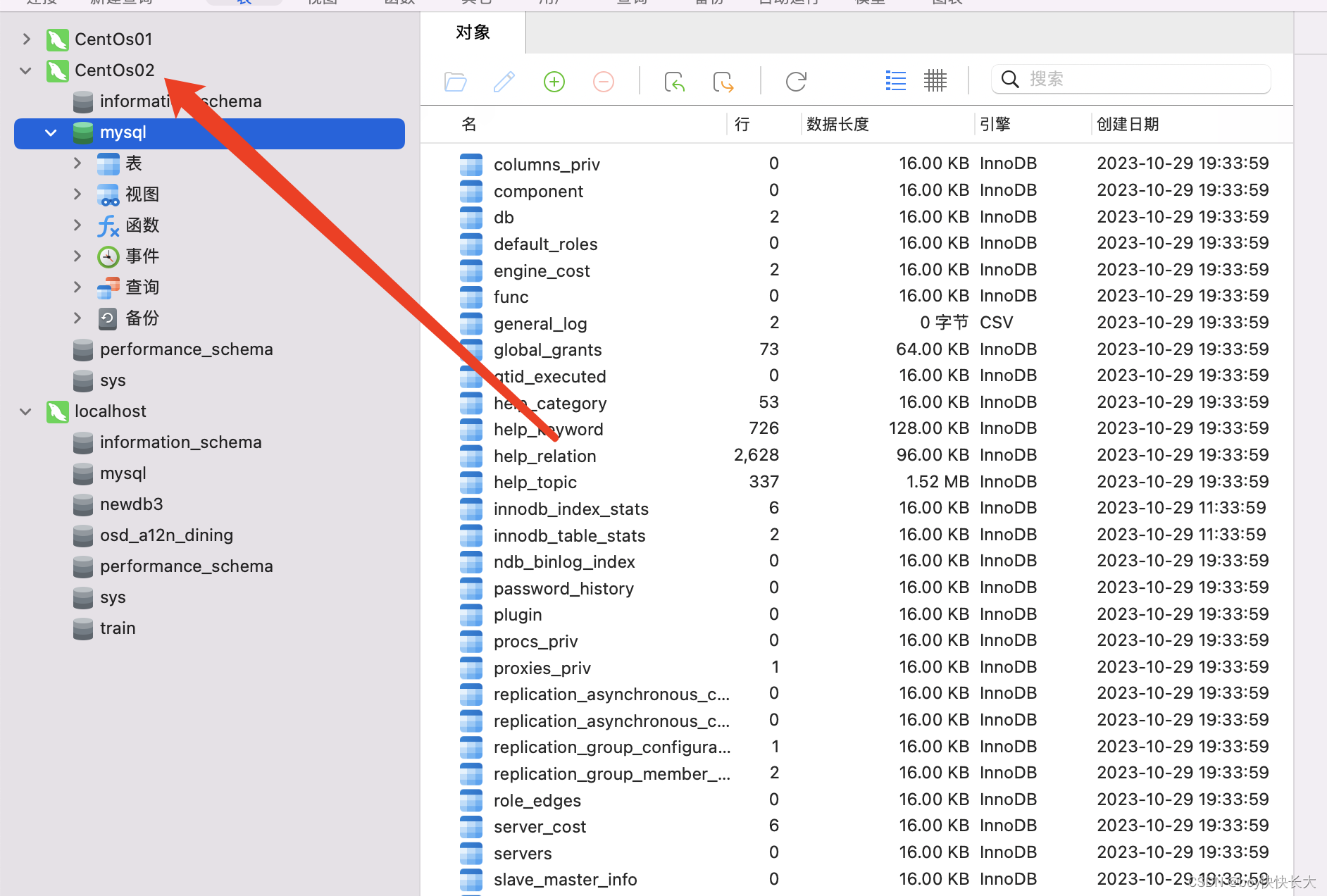The image size is (1327, 896).
Task: Click the design table pencil icon
Action: pos(504,82)
